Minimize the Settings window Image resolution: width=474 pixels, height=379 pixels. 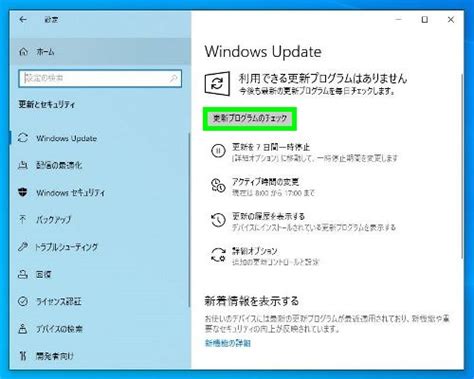[398, 20]
